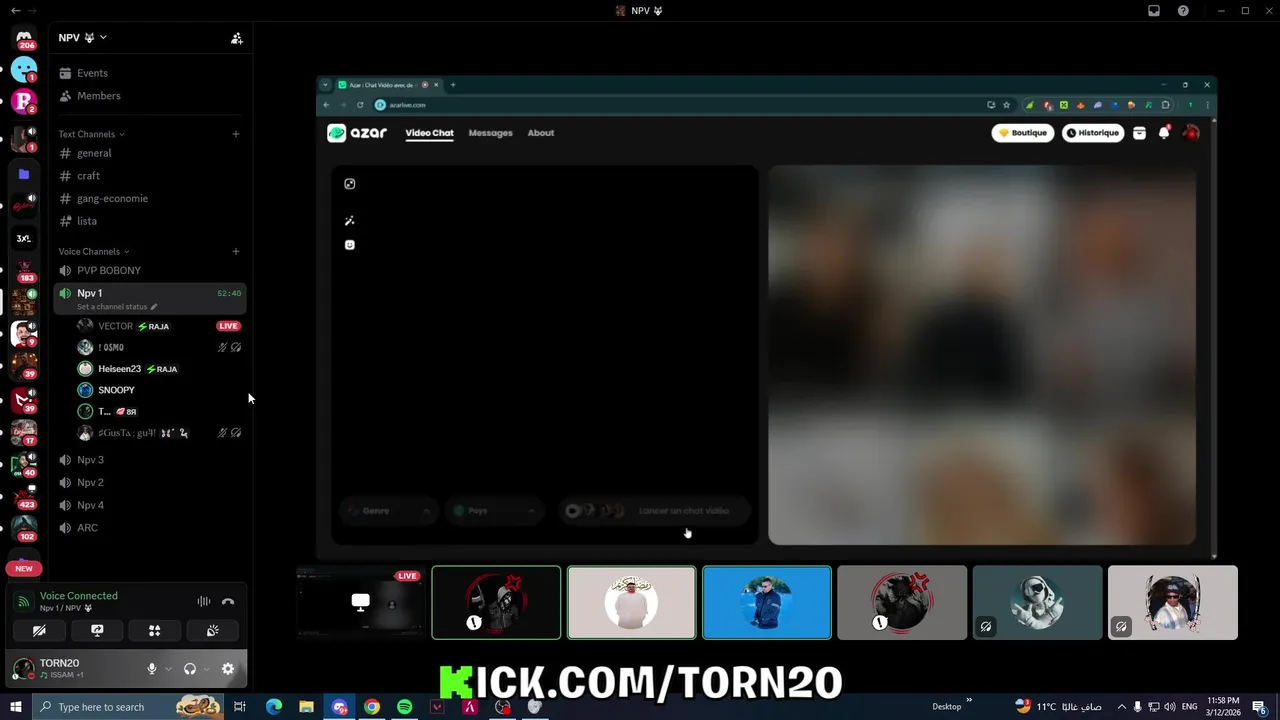Open Discord user settings gear
Viewport: 1280px width, 720px height.
[x=228, y=669]
